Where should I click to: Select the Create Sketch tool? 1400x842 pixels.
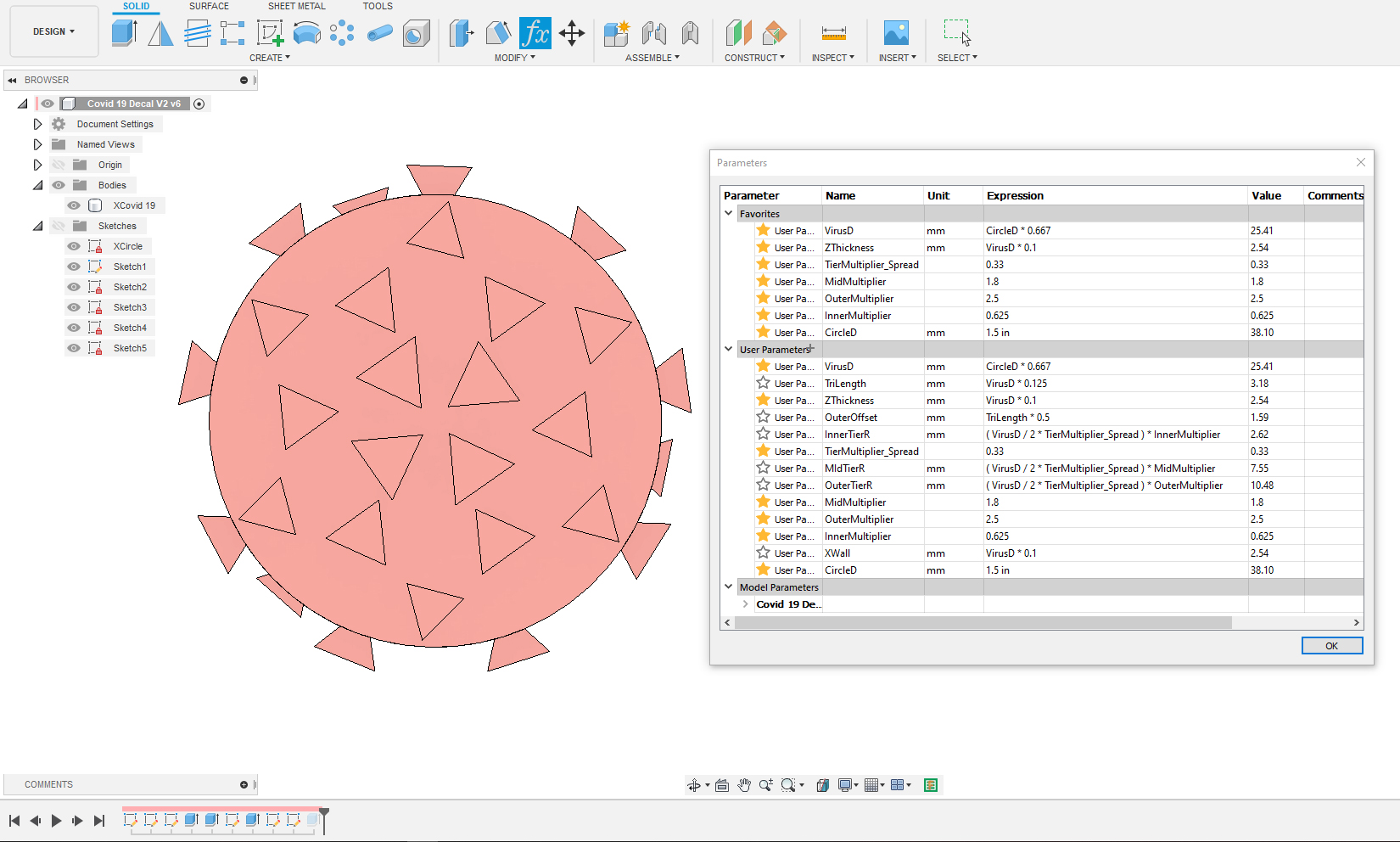coord(270,33)
